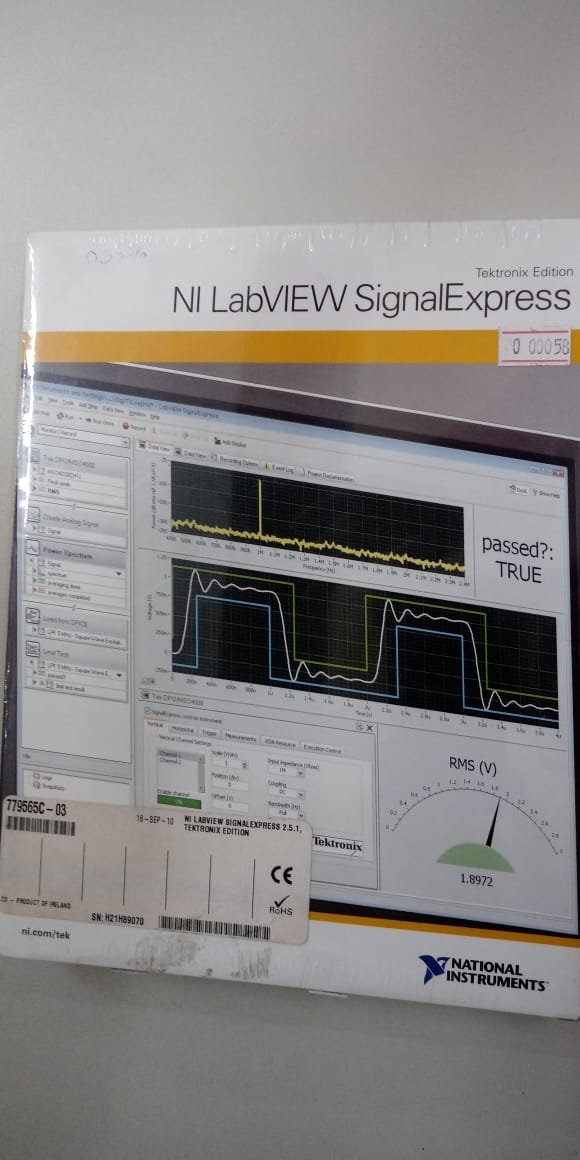This screenshot has width=580, height=1160.
Task: Click the Run button in toolbar
Action: pos(67,417)
